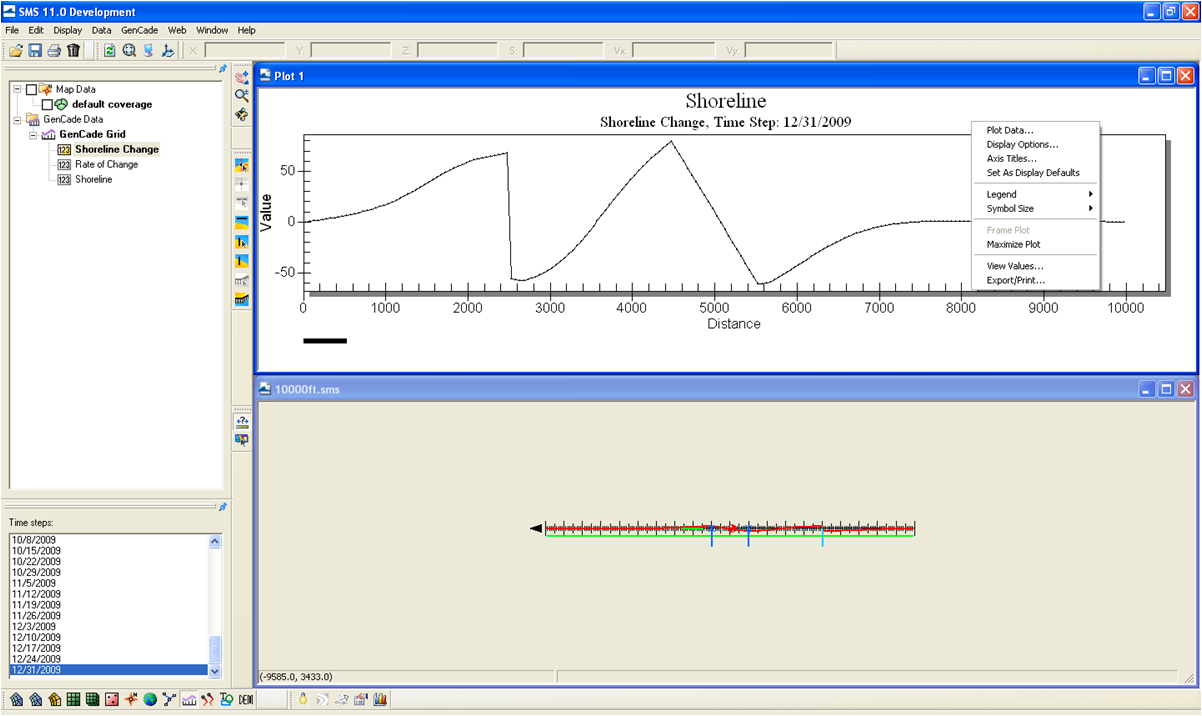The width and height of the screenshot is (1202, 716).
Task: Toggle the Map Data checkbox
Action: [32, 89]
